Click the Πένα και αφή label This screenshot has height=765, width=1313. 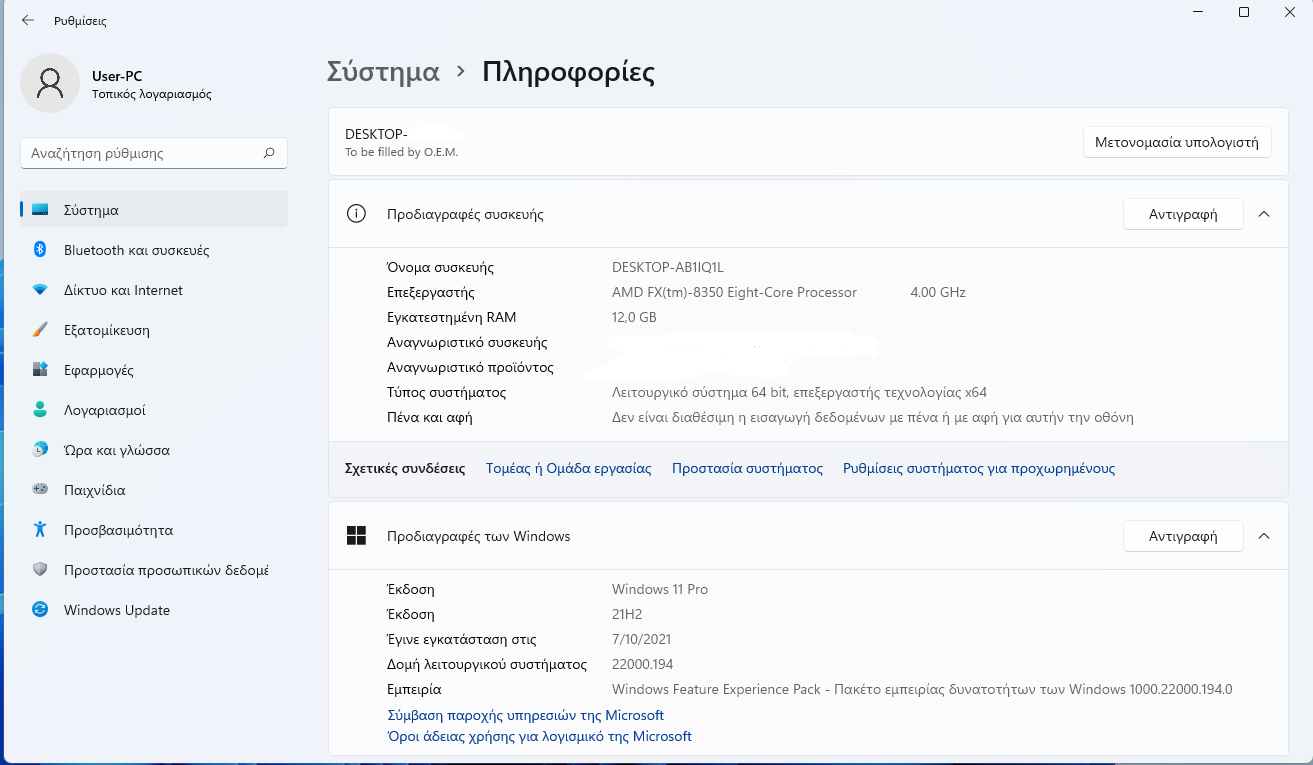tap(429, 417)
